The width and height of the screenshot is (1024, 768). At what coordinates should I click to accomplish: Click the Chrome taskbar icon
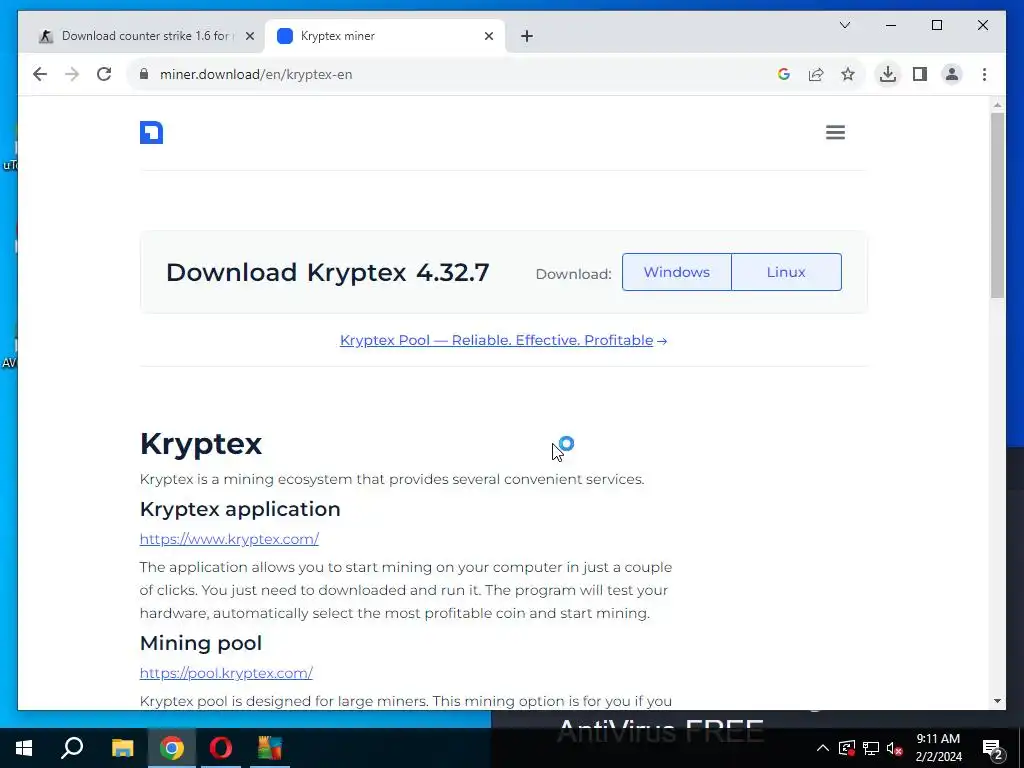click(171, 748)
